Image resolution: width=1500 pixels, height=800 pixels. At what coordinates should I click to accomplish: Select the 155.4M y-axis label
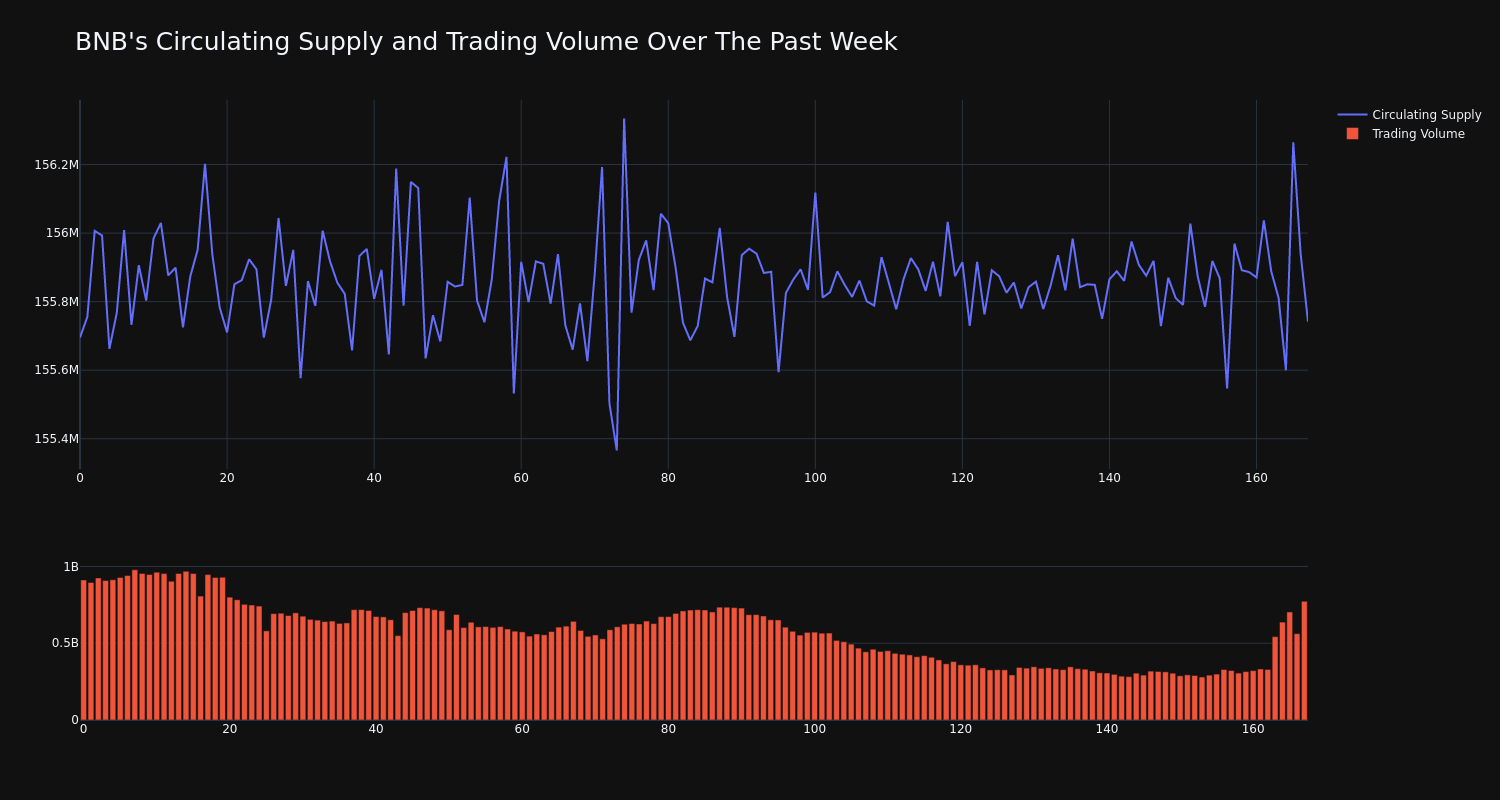[56, 439]
